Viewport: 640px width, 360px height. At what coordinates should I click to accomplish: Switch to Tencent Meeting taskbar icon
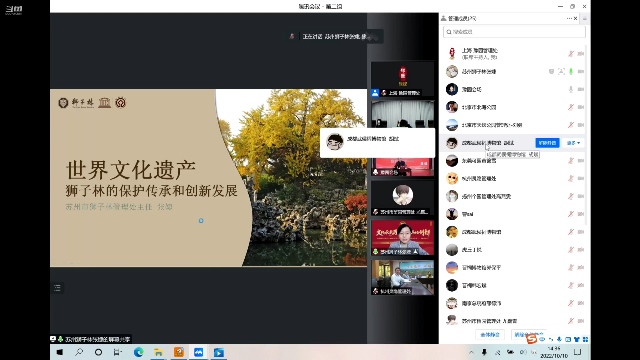click(x=199, y=352)
